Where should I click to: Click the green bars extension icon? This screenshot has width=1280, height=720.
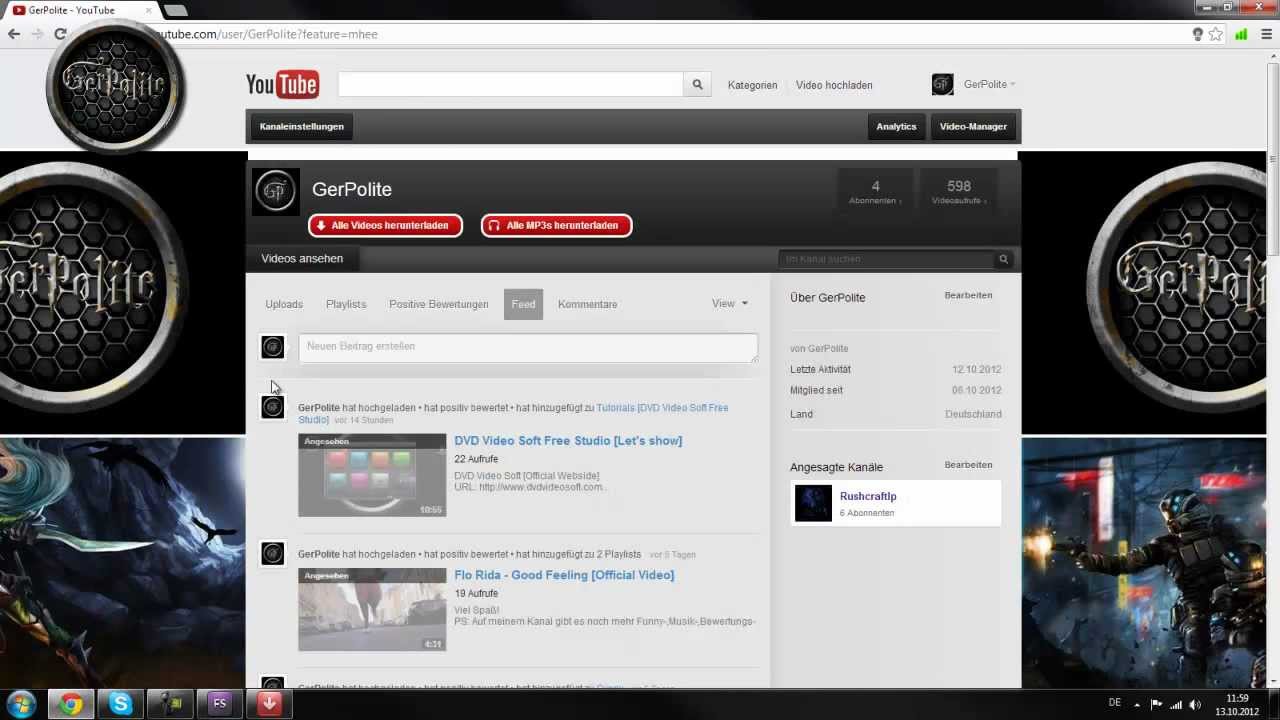point(1241,34)
